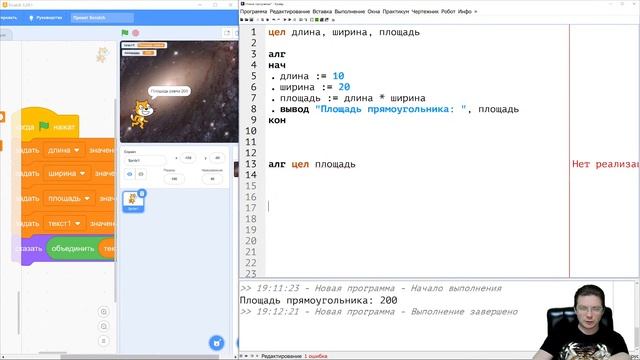
Task: Click line 13 'алг цел площадь' in the editor
Action: [312, 164]
